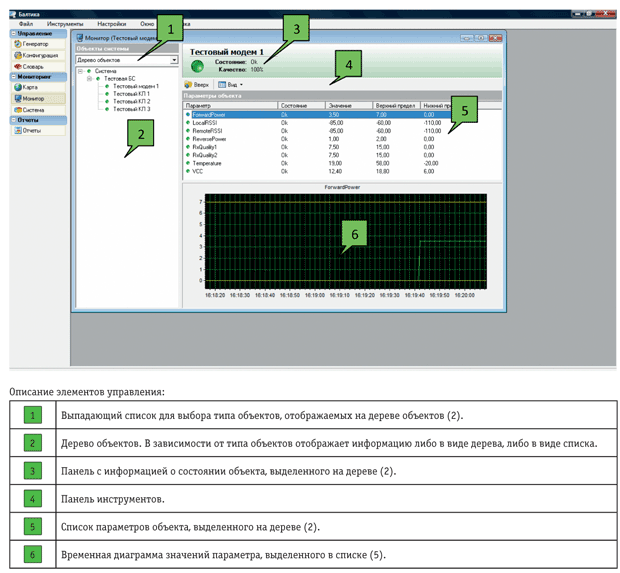Select the Монитор sidebar item
The width and height of the screenshot is (620, 573).
click(x=39, y=98)
